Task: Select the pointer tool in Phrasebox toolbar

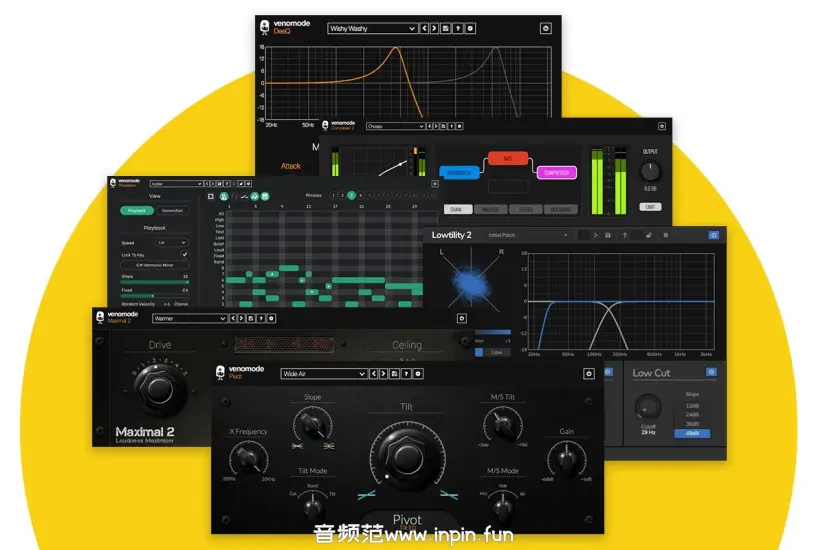Action: tap(211, 196)
